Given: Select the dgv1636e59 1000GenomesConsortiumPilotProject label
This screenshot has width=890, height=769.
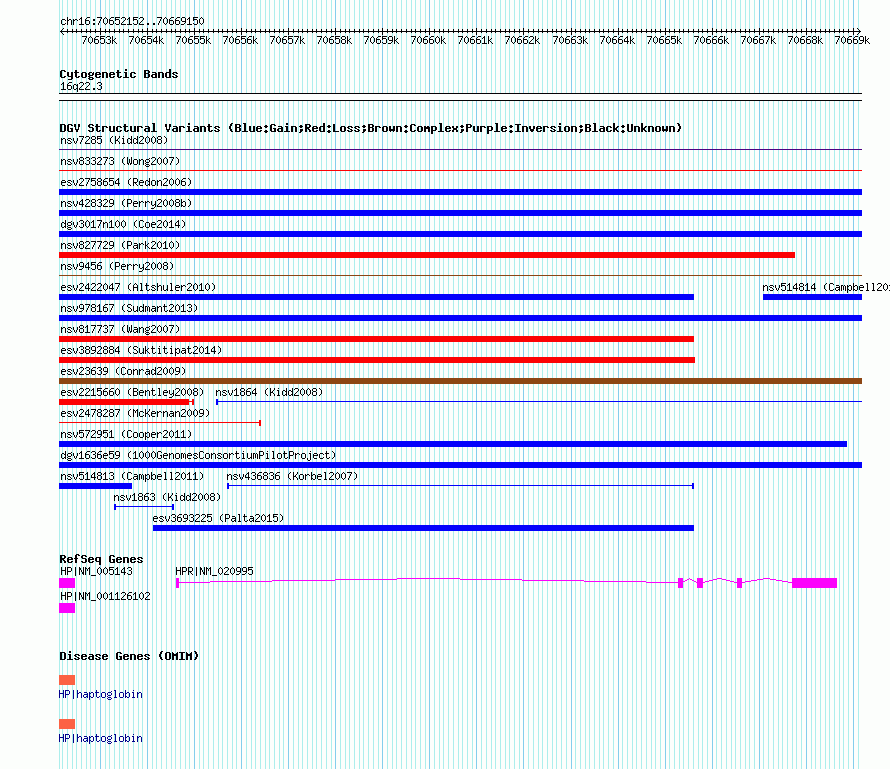Looking at the screenshot, I should click(x=198, y=455).
